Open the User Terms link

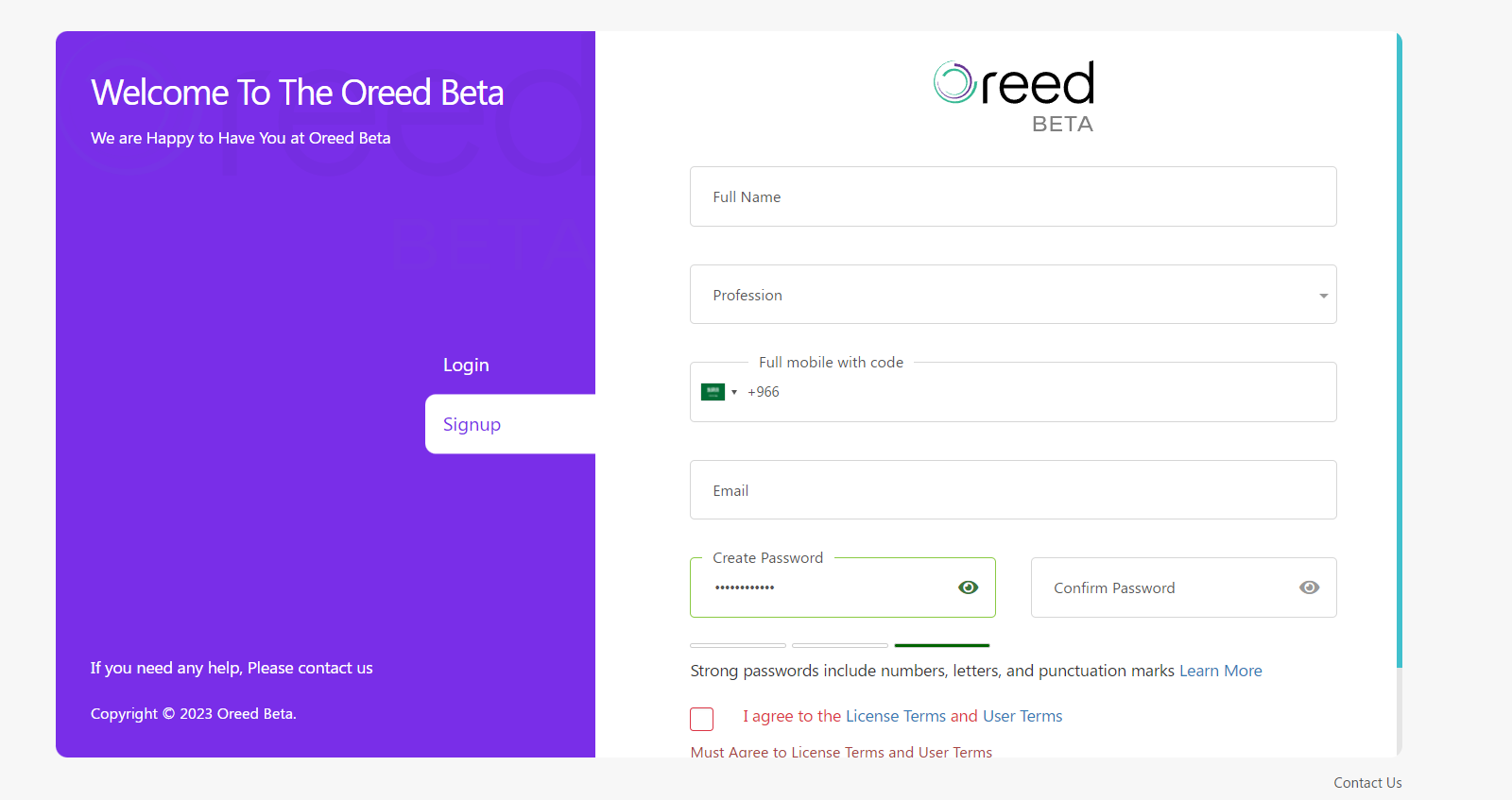tap(1022, 716)
